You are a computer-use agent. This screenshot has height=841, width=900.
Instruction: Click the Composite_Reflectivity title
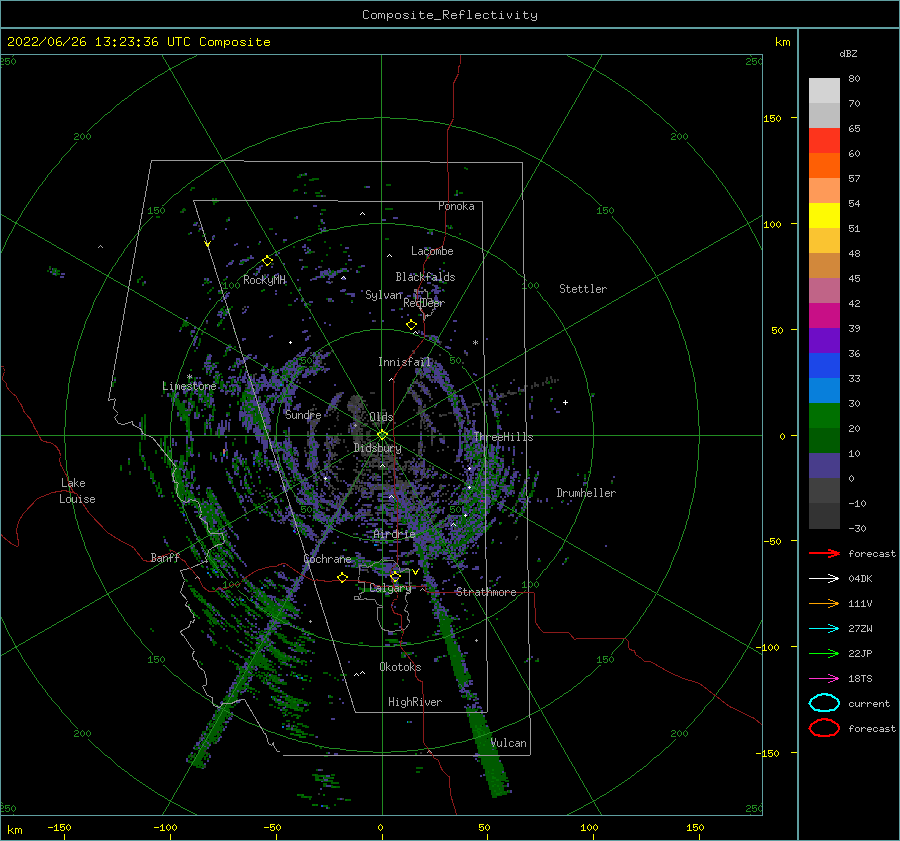pos(449,15)
